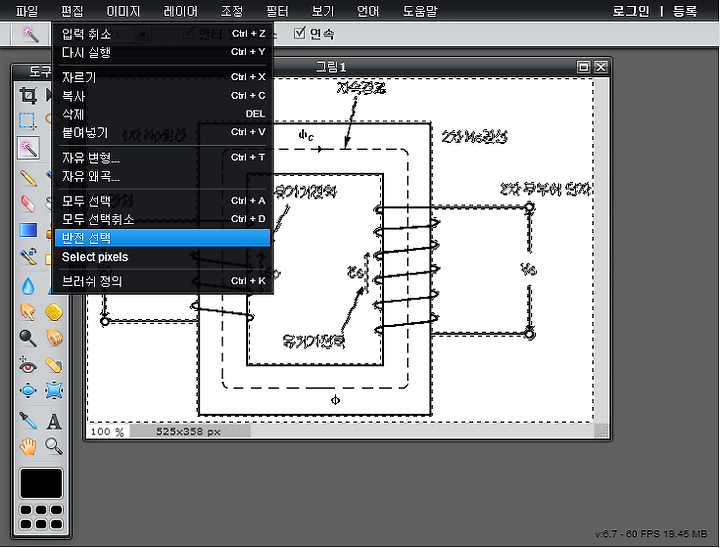The height and width of the screenshot is (548, 720).
Task: Choose 자유 변형... from the menu
Action: coord(163,158)
